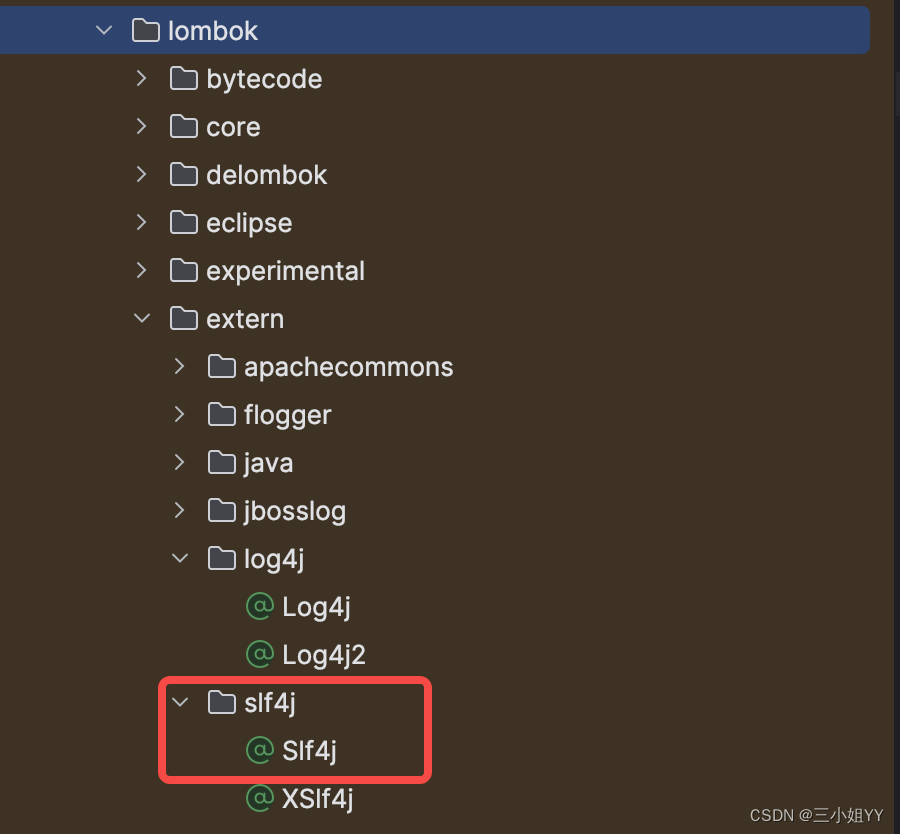Click the annotation icon beside Slf4j

259,750
